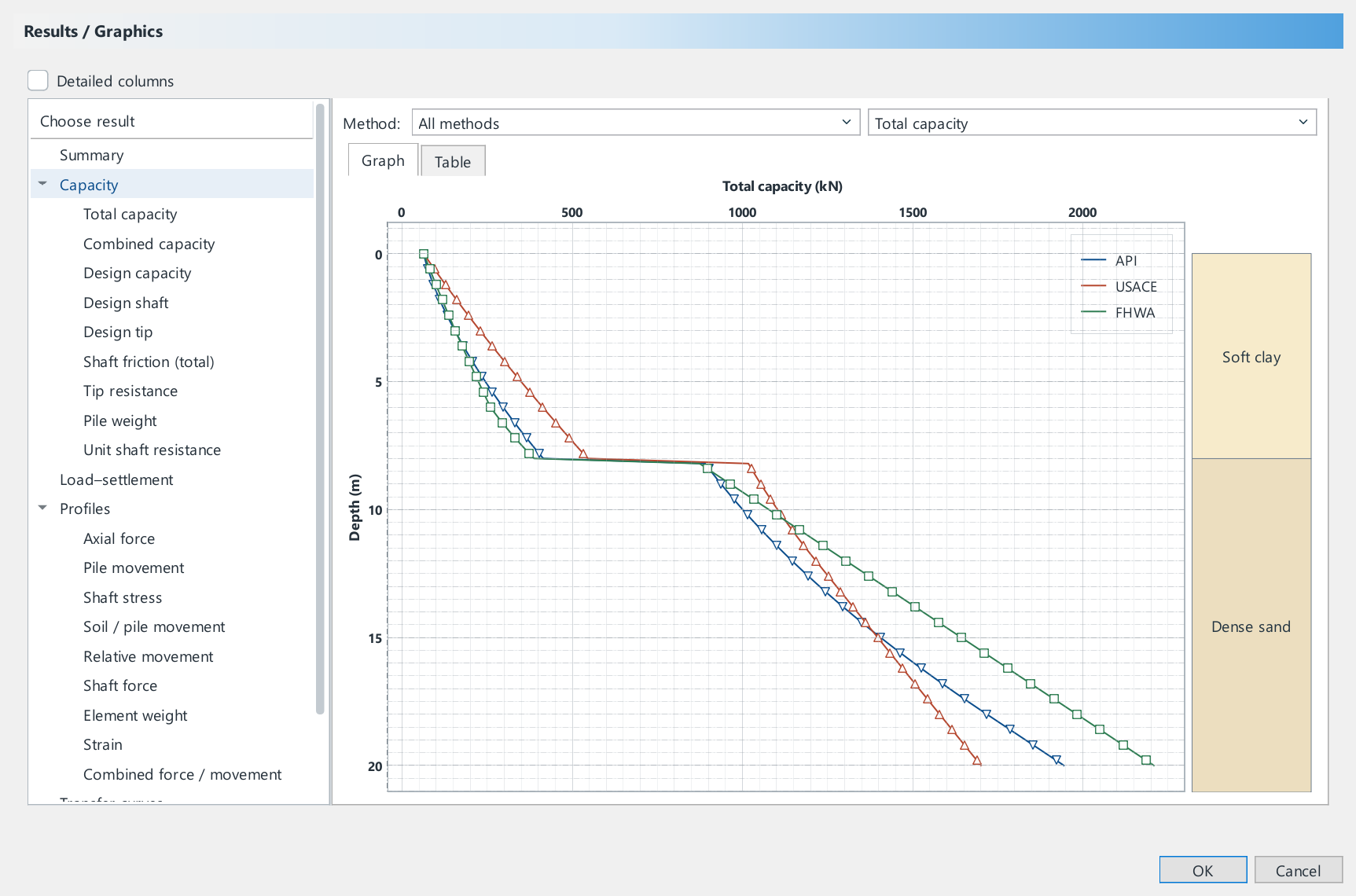The width and height of the screenshot is (1356, 896).
Task: Click the Dense sand soil layer
Action: (x=1251, y=626)
